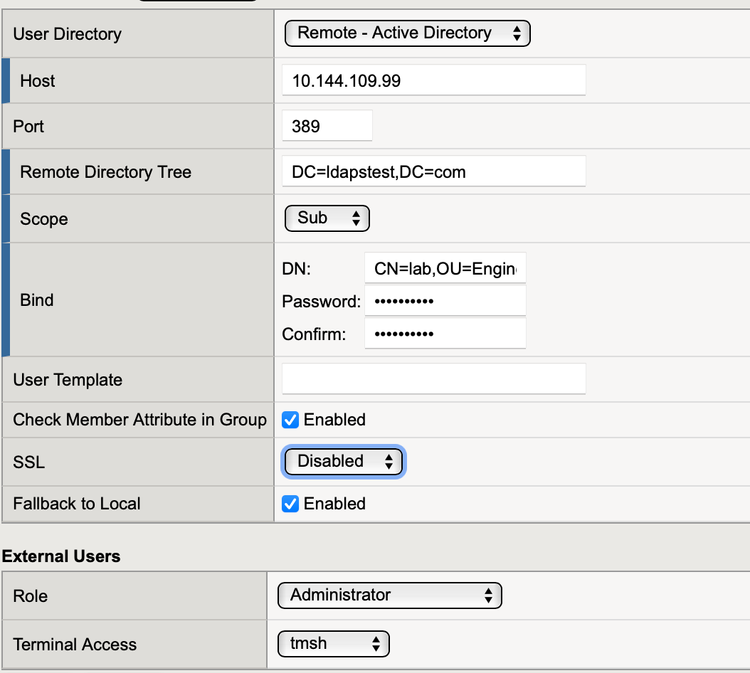Screen dimensions: 750x673
Task: Uncheck the Fallback to Local checkbox
Action: click(x=291, y=504)
